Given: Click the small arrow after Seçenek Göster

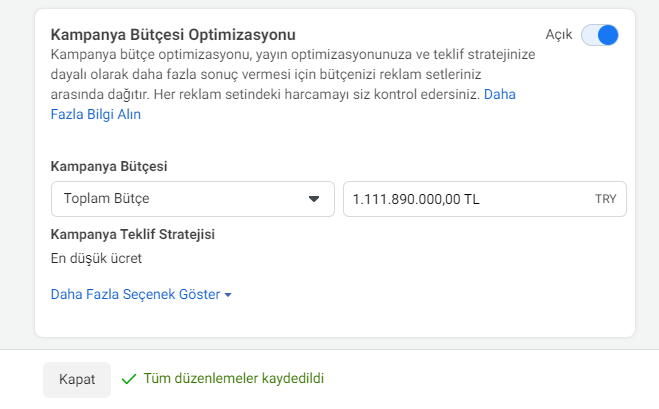Looking at the screenshot, I should [x=228, y=295].
